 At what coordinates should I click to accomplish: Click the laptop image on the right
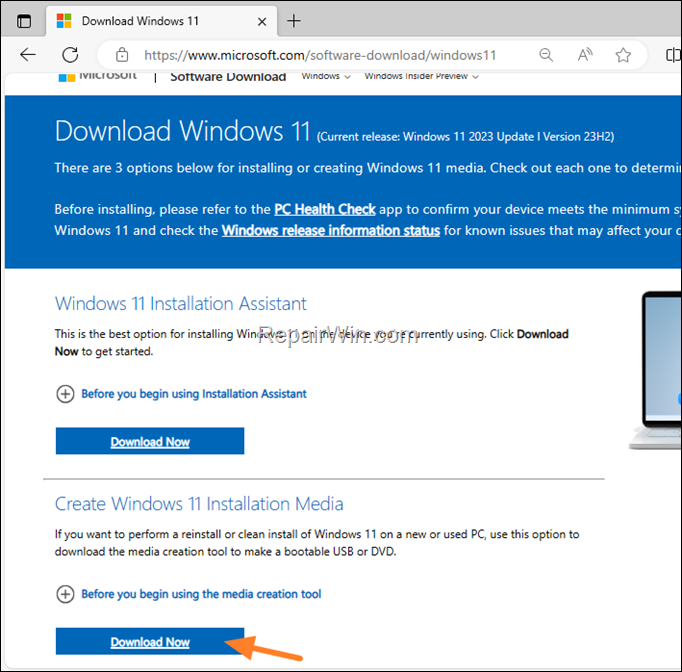[656, 370]
